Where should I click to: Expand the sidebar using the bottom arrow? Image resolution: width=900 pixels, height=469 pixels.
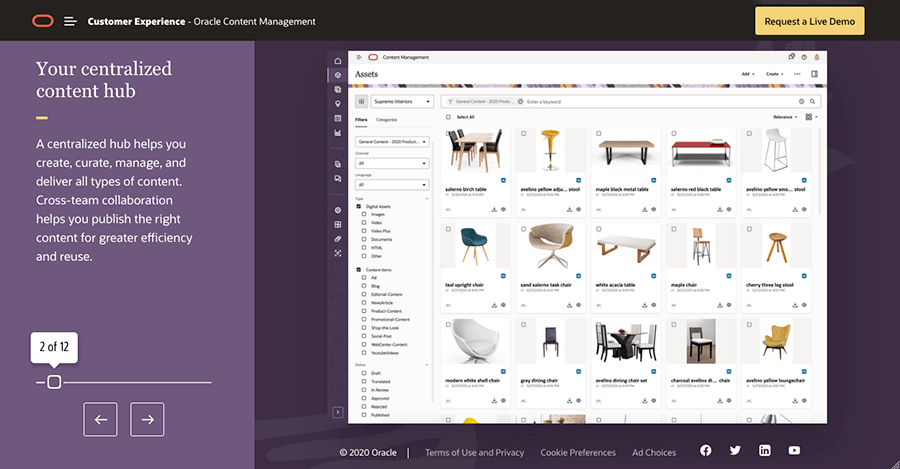[x=338, y=412]
